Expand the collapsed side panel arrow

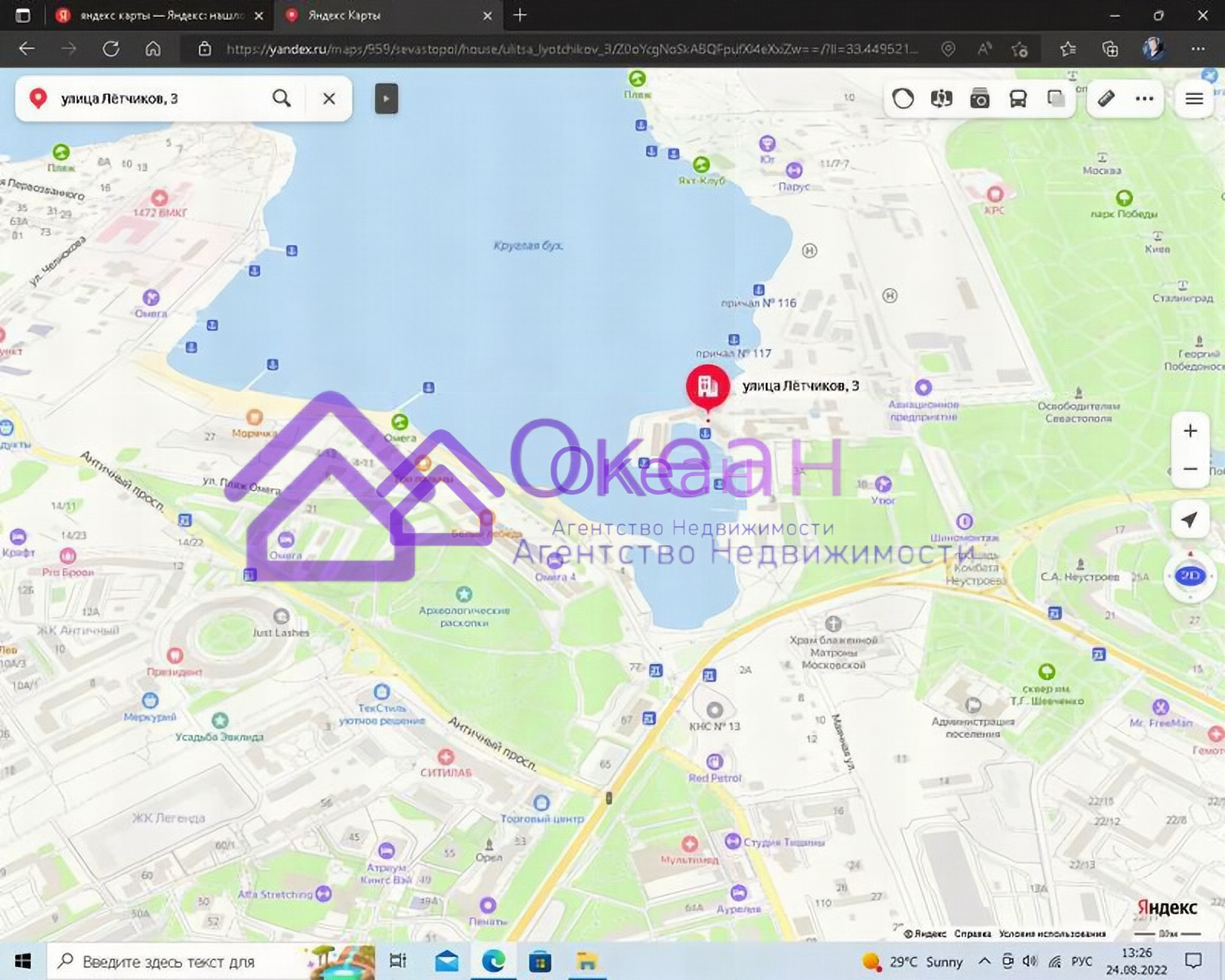(387, 99)
